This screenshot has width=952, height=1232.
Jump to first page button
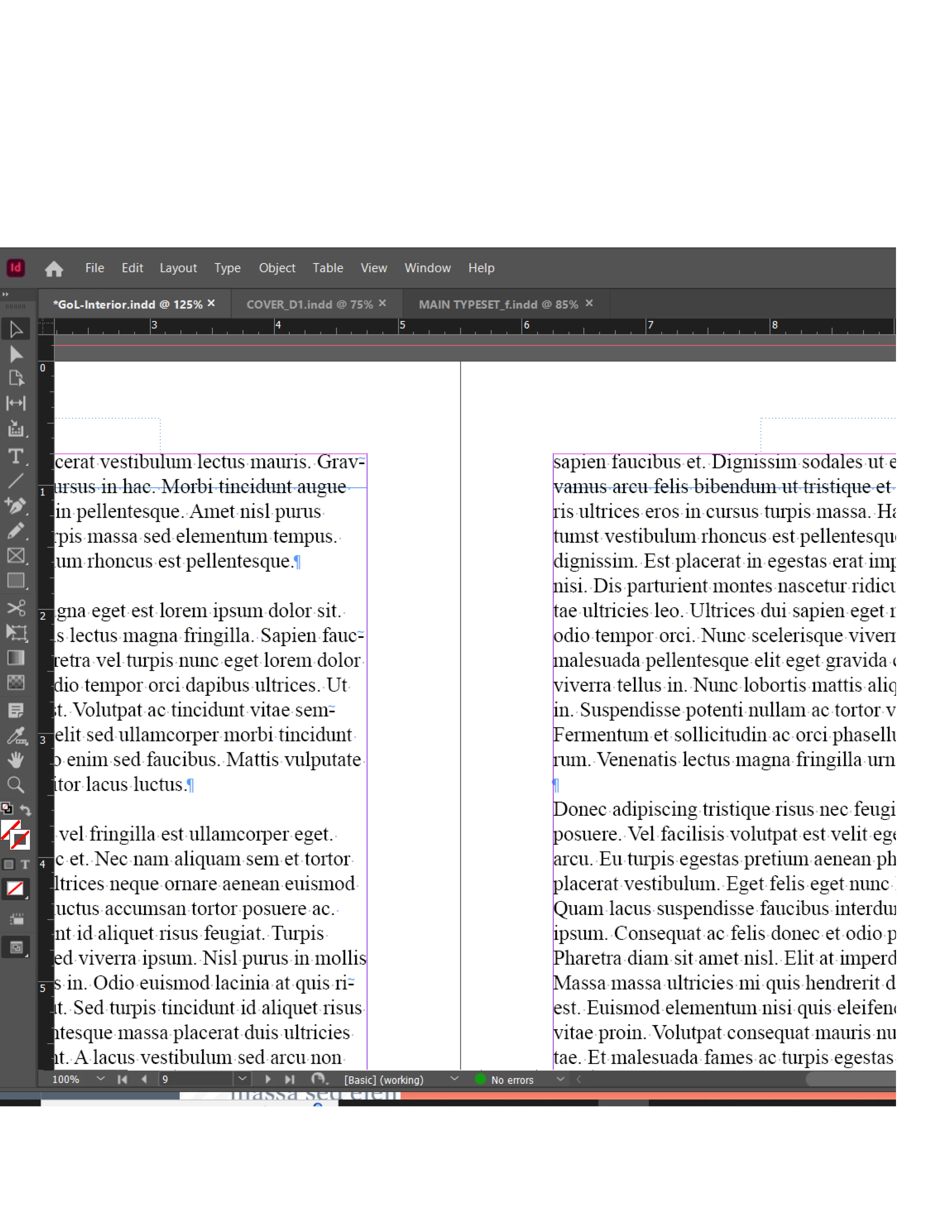[122, 1079]
